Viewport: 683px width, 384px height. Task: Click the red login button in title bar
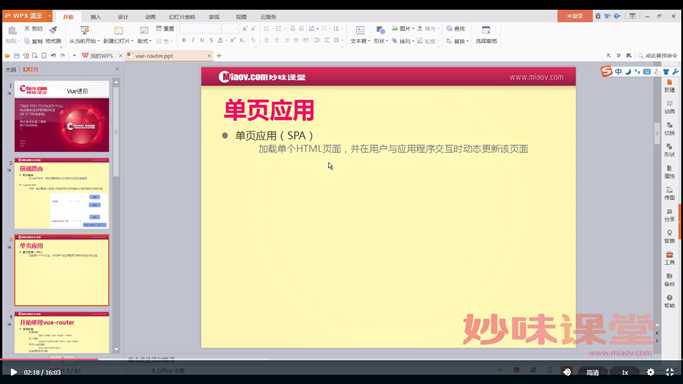coord(575,16)
